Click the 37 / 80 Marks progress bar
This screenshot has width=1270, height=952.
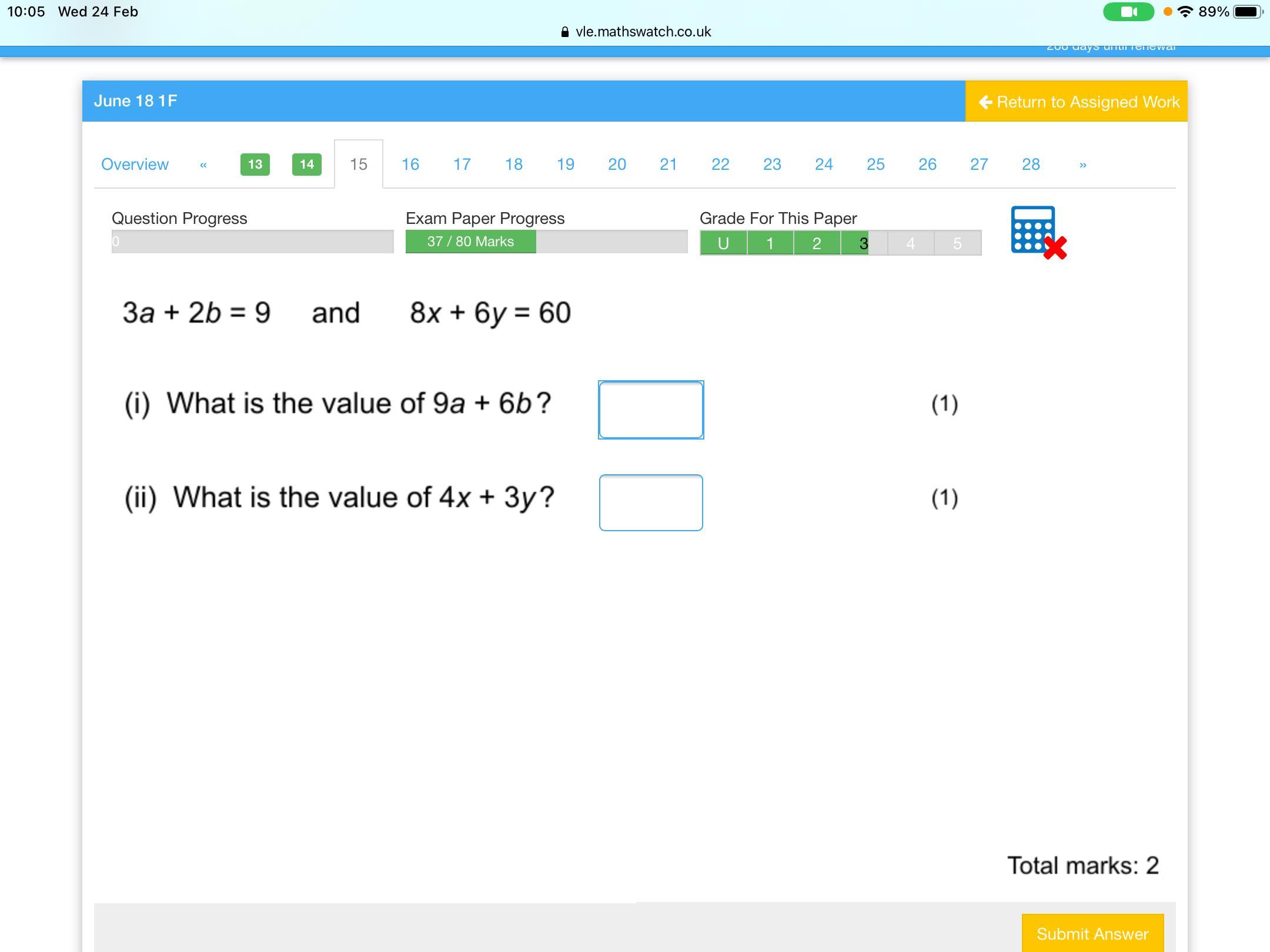470,242
